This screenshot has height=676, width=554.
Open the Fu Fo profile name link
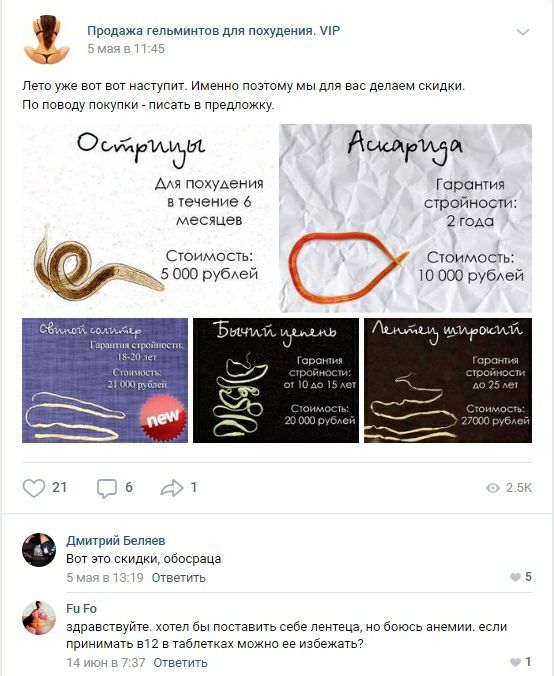click(81, 609)
